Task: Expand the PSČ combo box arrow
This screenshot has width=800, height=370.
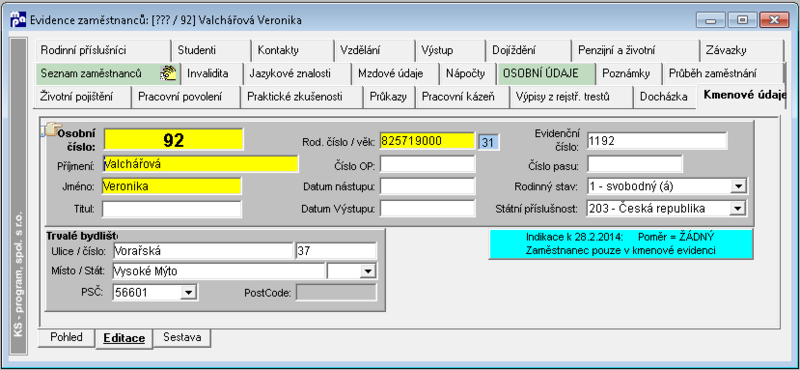Action: tap(188, 292)
